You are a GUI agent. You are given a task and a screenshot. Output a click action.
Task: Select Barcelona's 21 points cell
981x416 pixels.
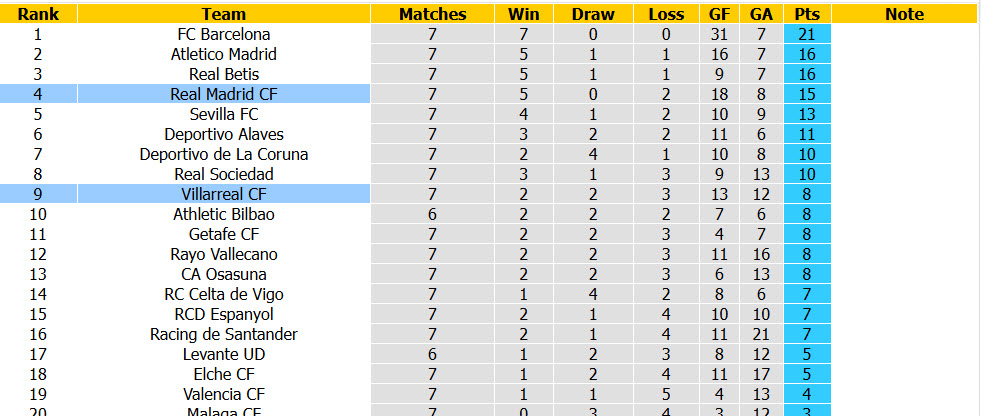pos(807,34)
